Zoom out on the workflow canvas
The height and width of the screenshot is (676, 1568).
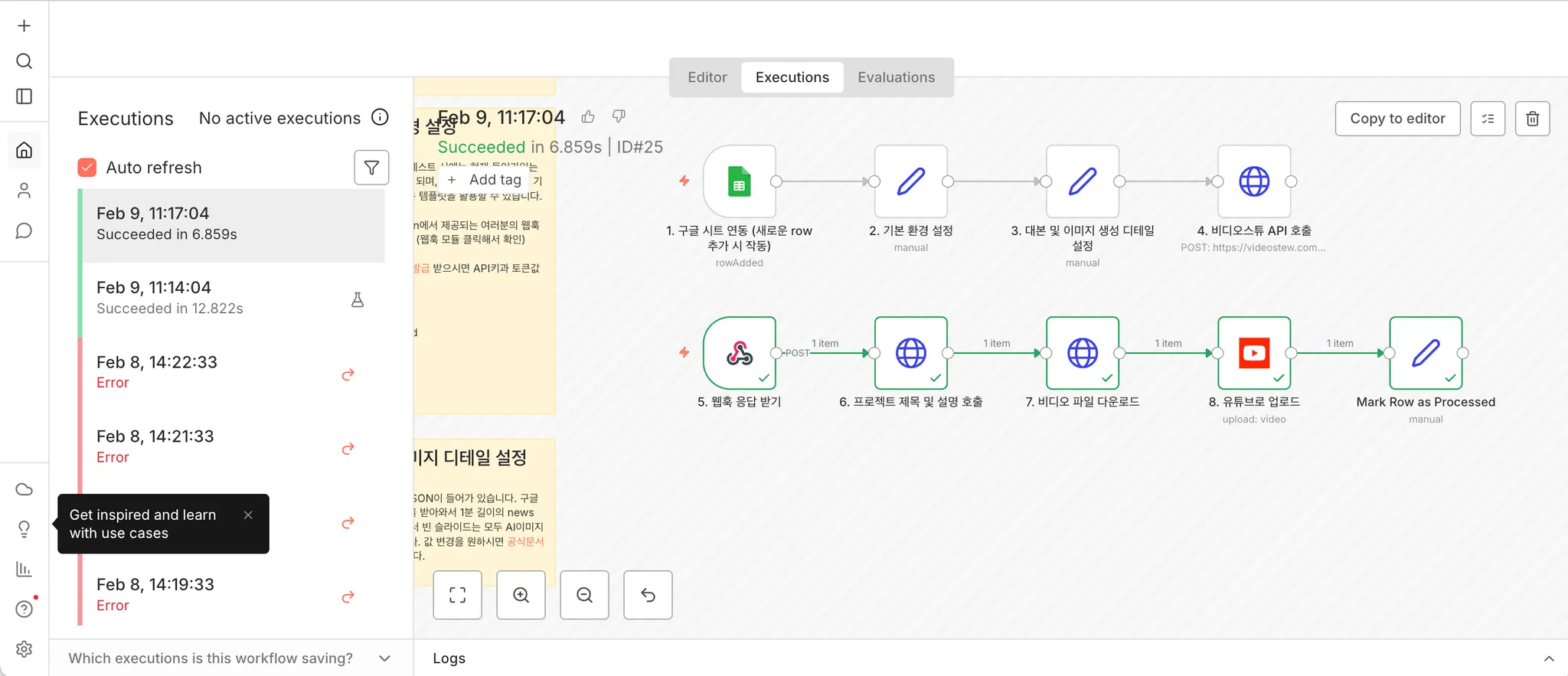tap(584, 595)
